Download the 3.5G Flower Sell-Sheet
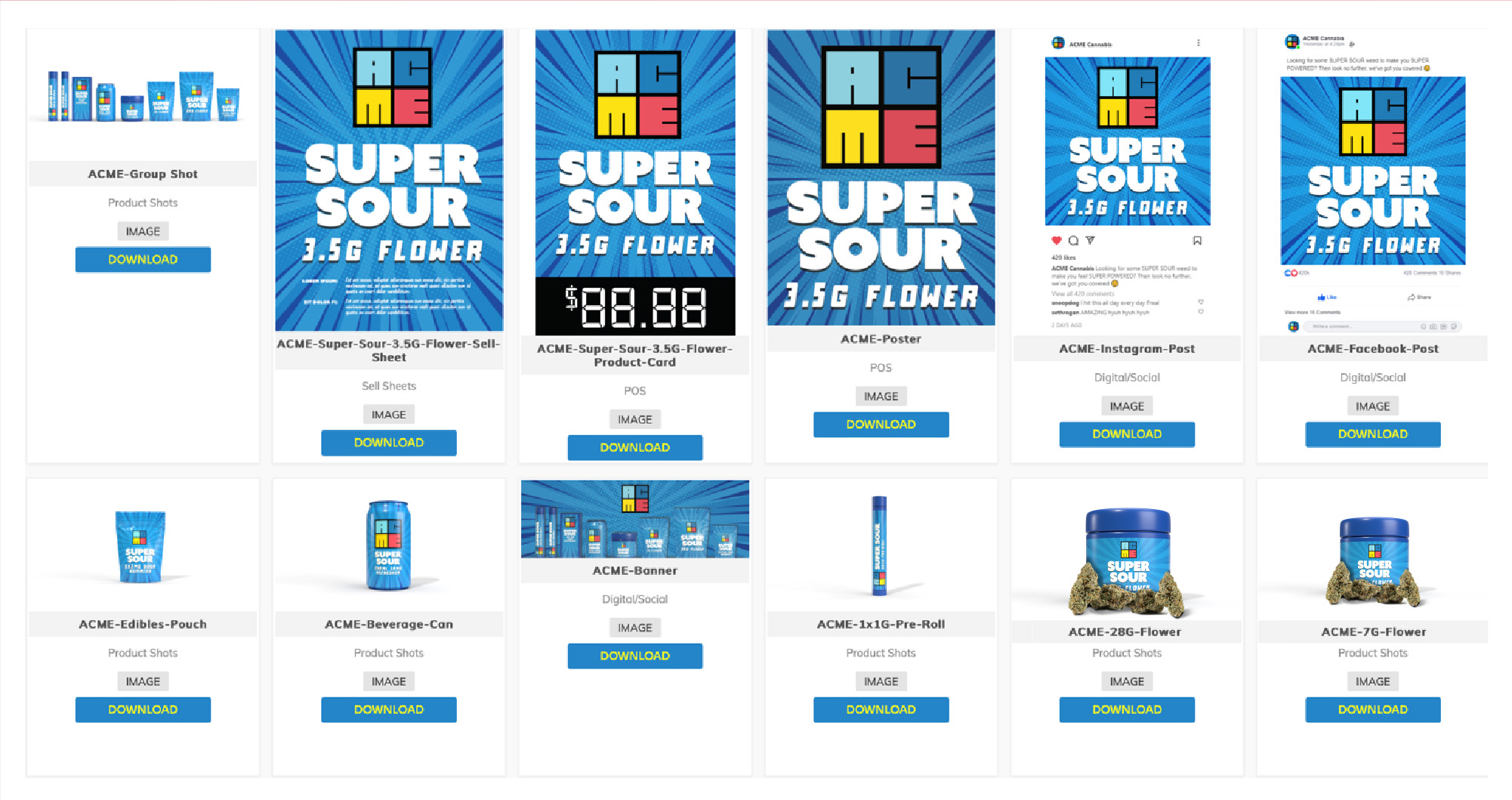The height and width of the screenshot is (800, 1512). pyautogui.click(x=389, y=443)
